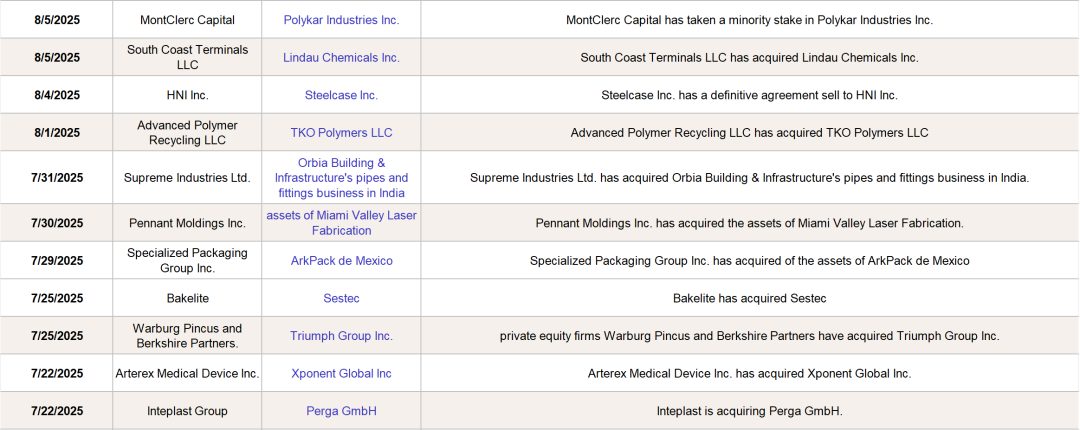
Task: Open assets of Miami Valley Laser Fabrication link
Action: click(x=341, y=223)
